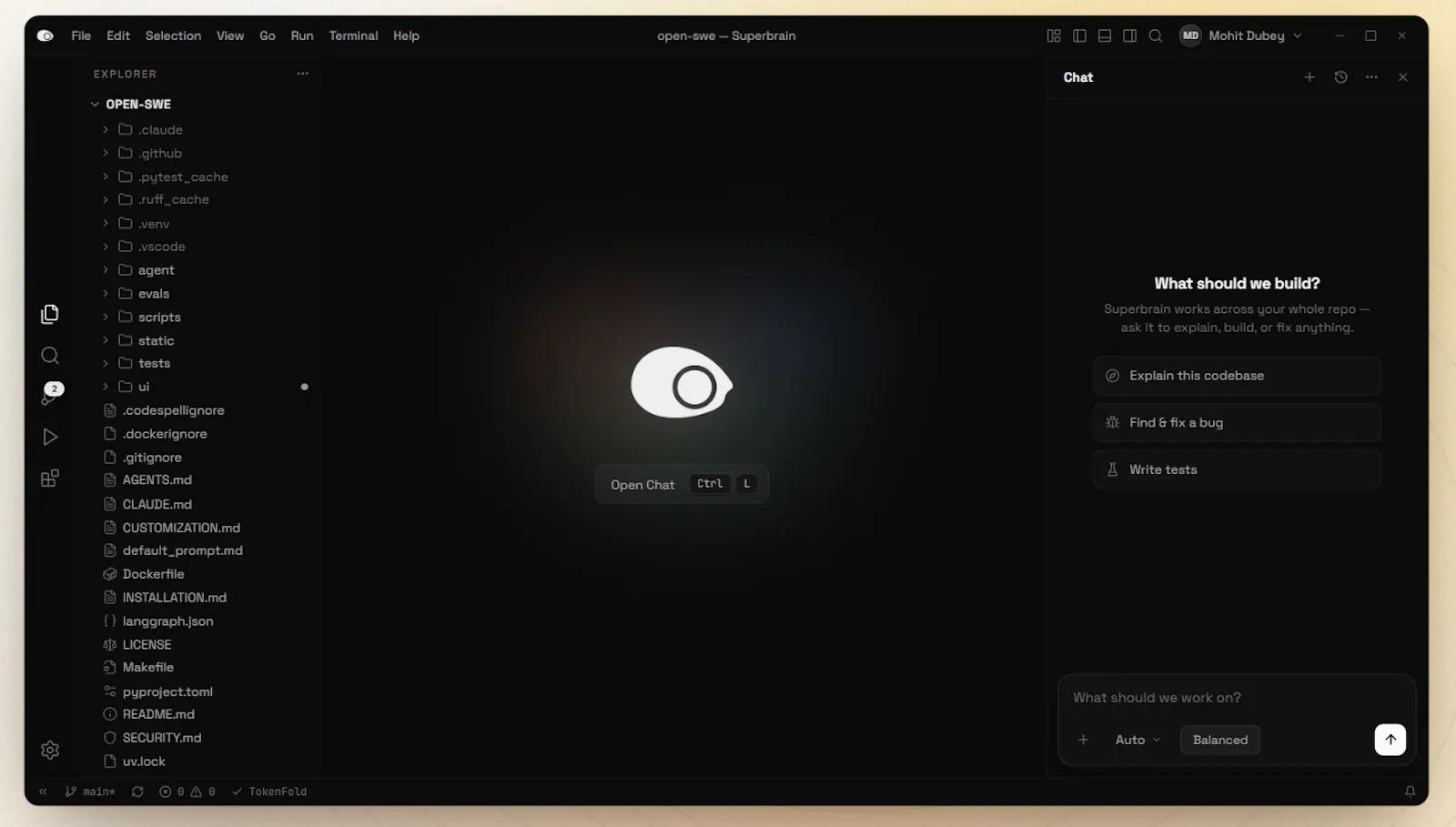
Task: Toggle the bottom panel visibility
Action: pyautogui.click(x=1105, y=35)
